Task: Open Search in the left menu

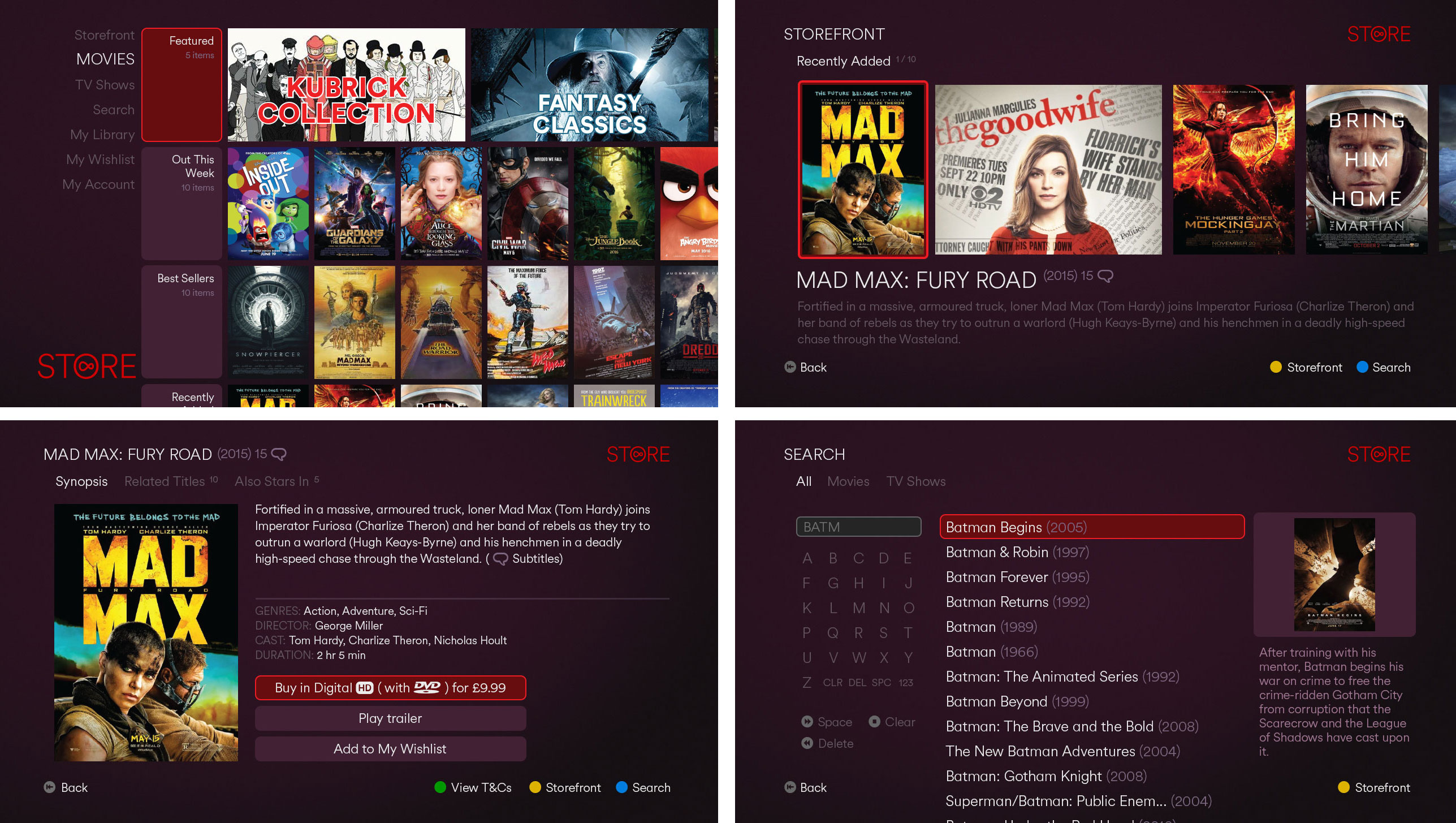Action: tap(114, 110)
